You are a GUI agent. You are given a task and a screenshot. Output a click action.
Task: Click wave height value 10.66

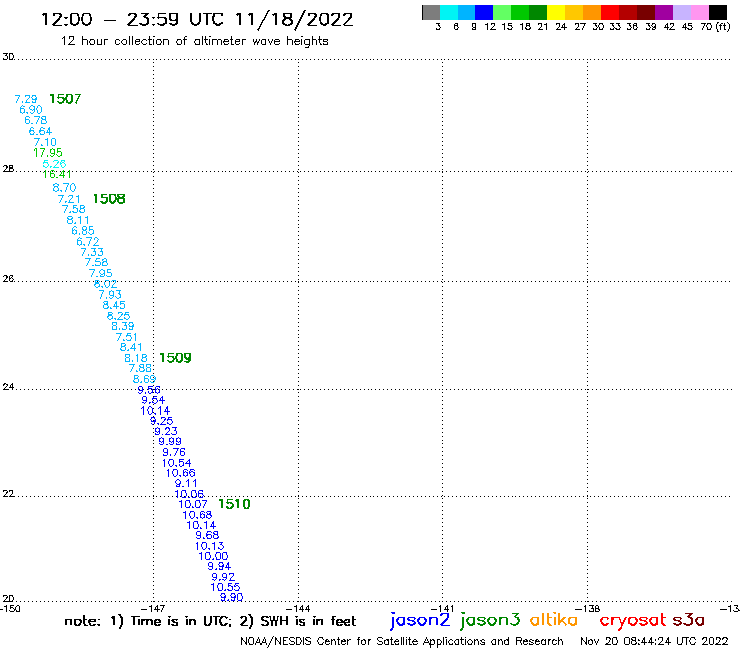coord(181,473)
